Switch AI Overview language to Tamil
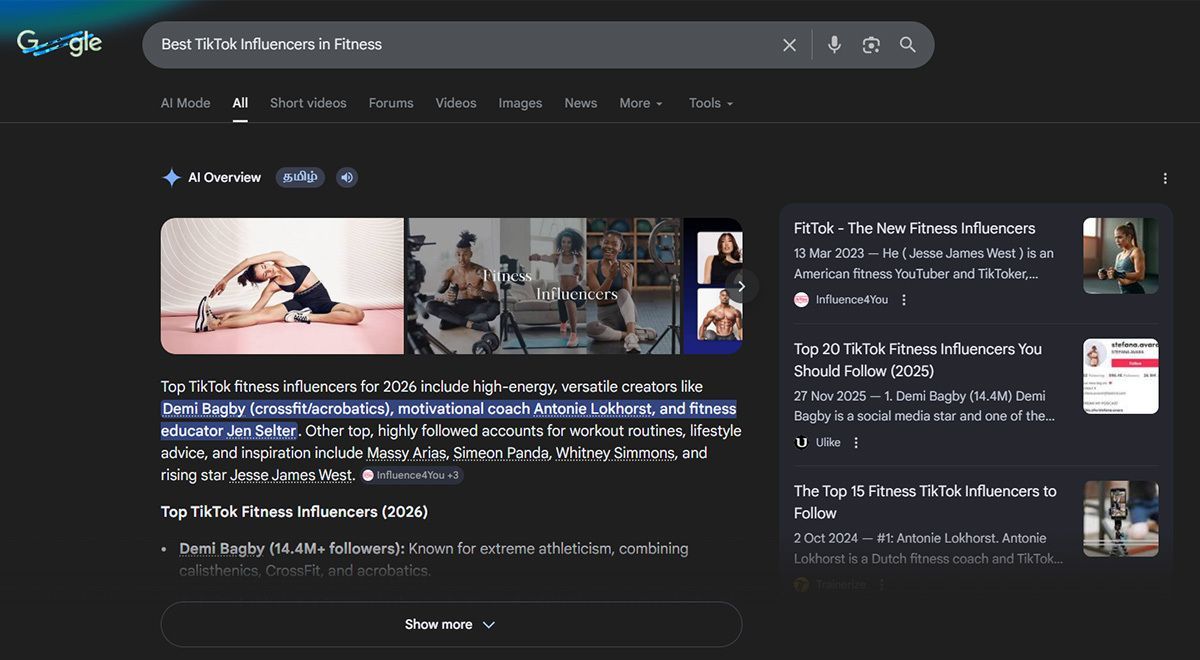The width and height of the screenshot is (1200, 660). (x=300, y=177)
